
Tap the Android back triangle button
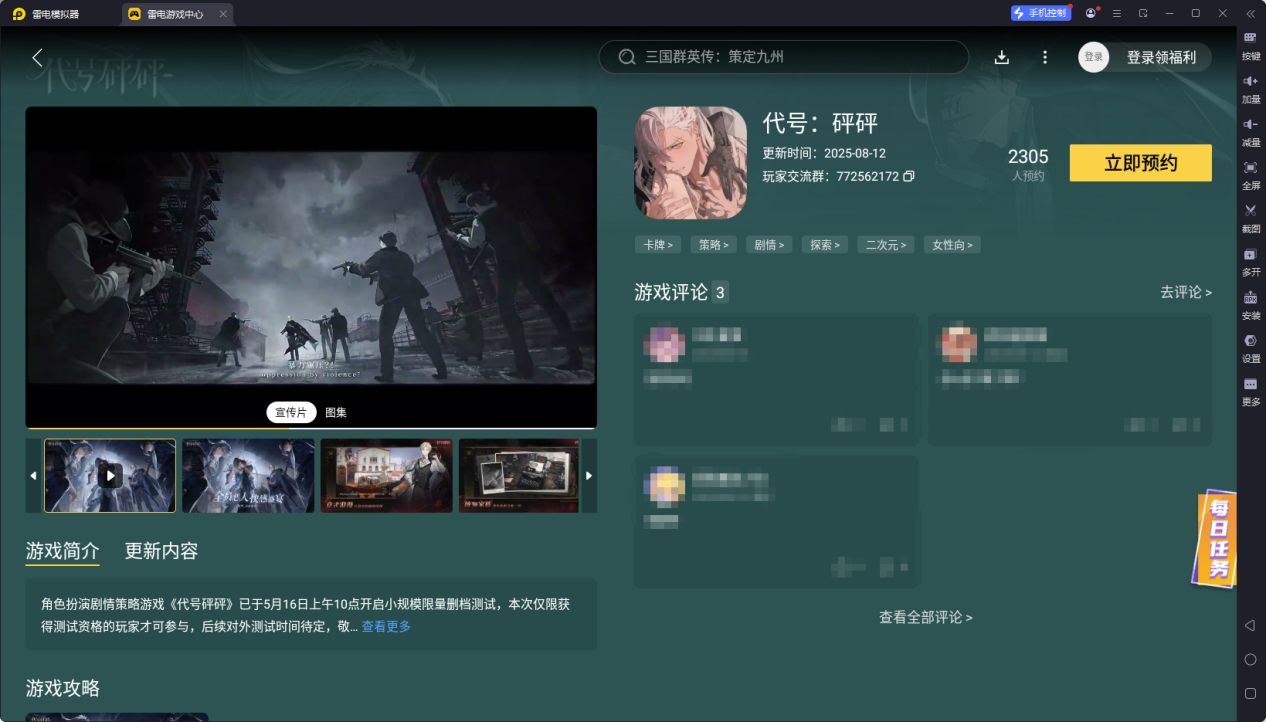[1250, 625]
